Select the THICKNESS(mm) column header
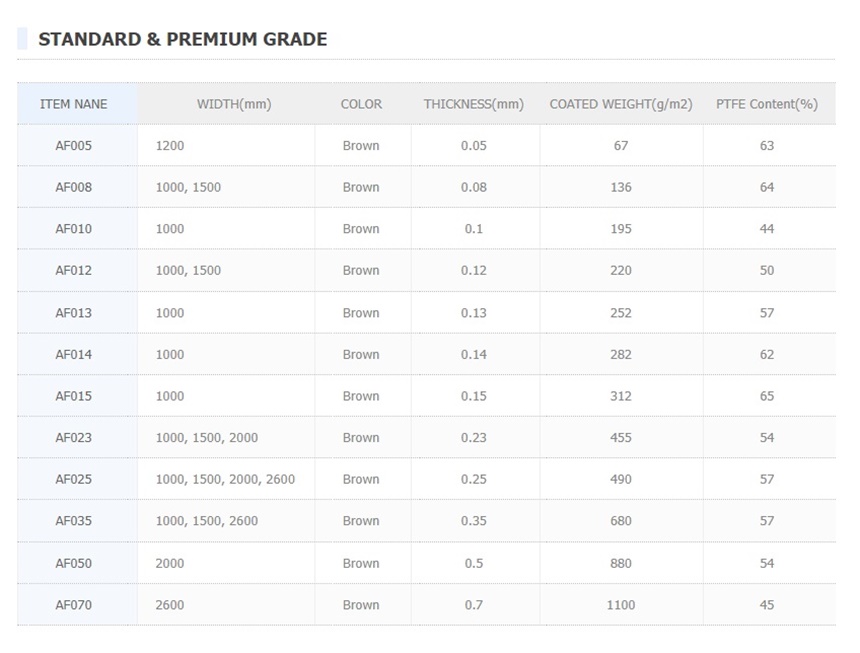 (x=473, y=104)
